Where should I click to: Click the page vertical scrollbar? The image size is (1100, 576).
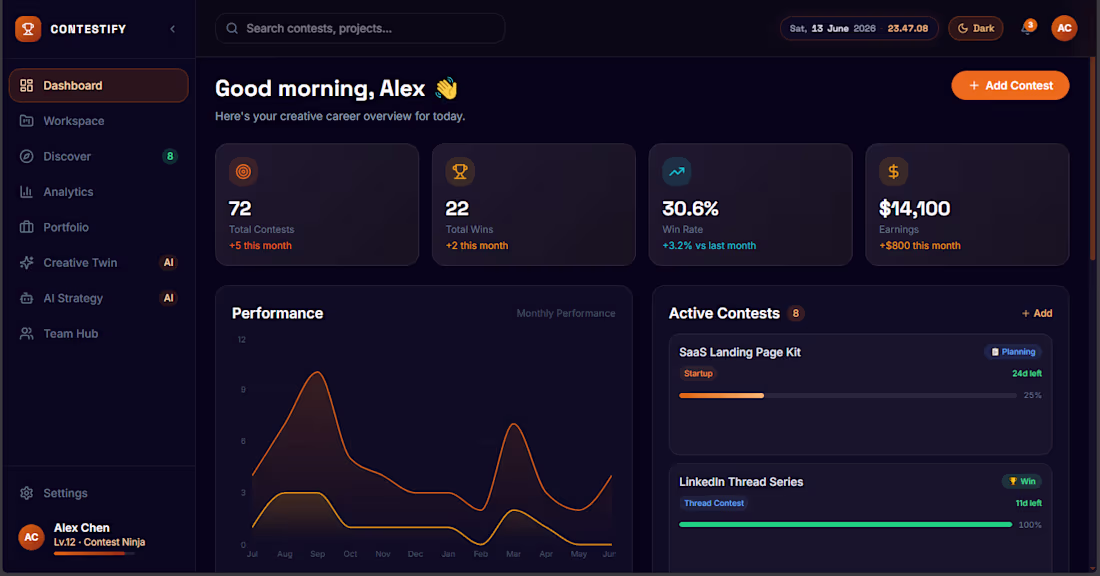(1092, 159)
